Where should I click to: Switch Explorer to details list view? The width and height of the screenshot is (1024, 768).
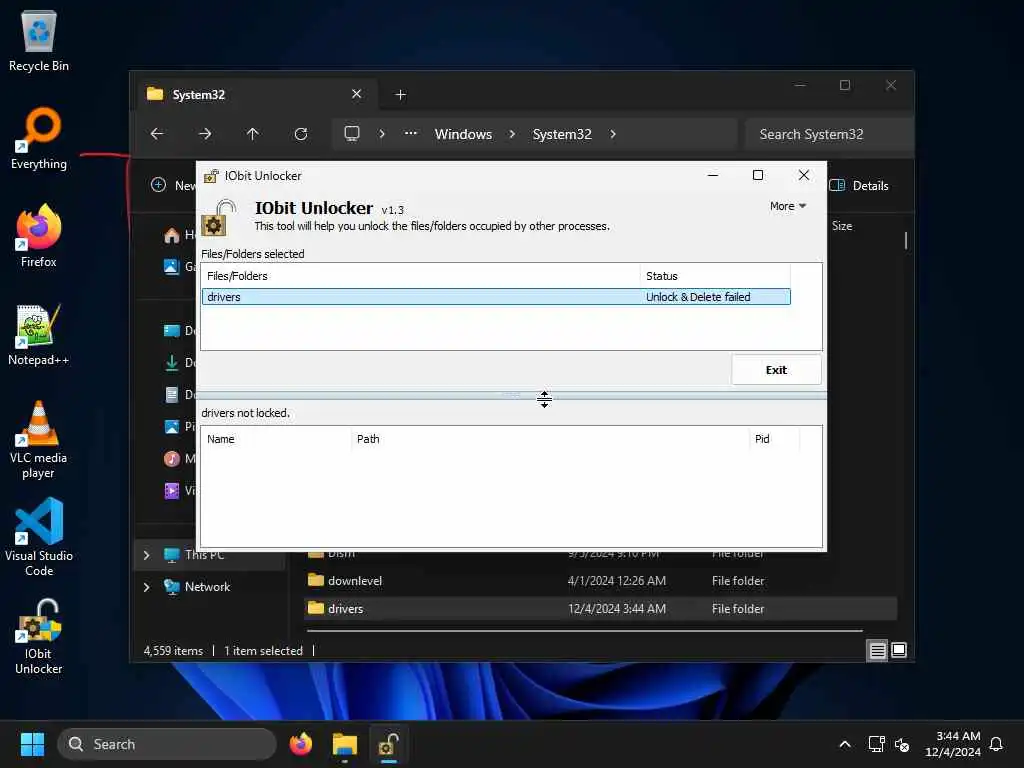[x=877, y=650]
